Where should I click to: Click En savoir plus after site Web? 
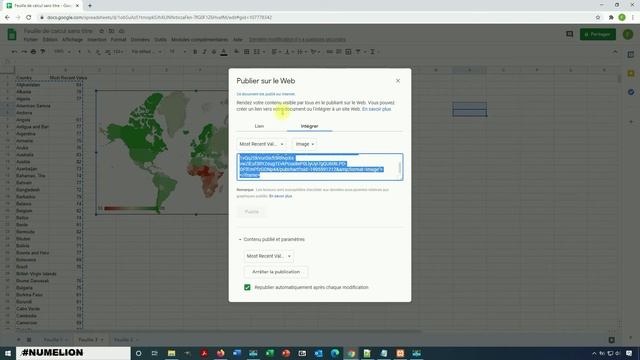(x=376, y=109)
